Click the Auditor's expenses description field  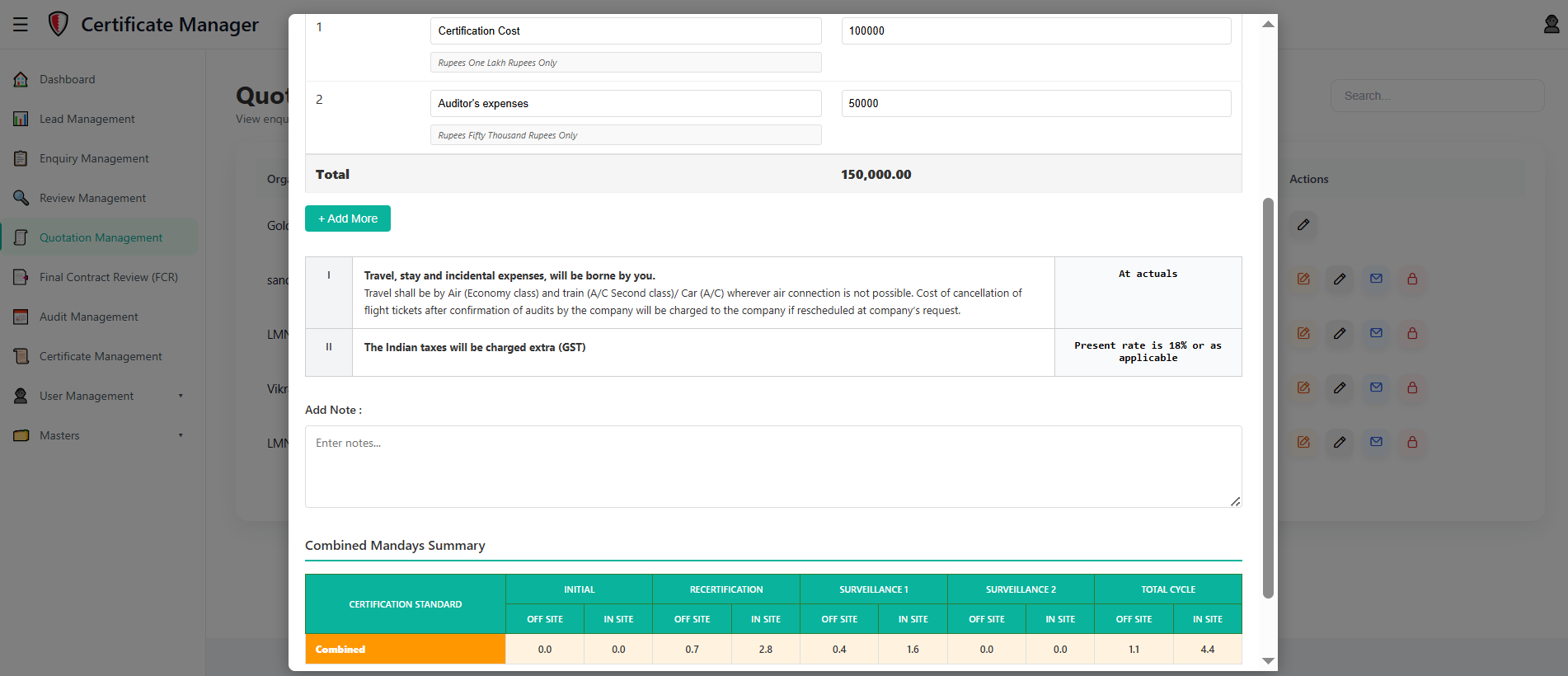point(625,104)
